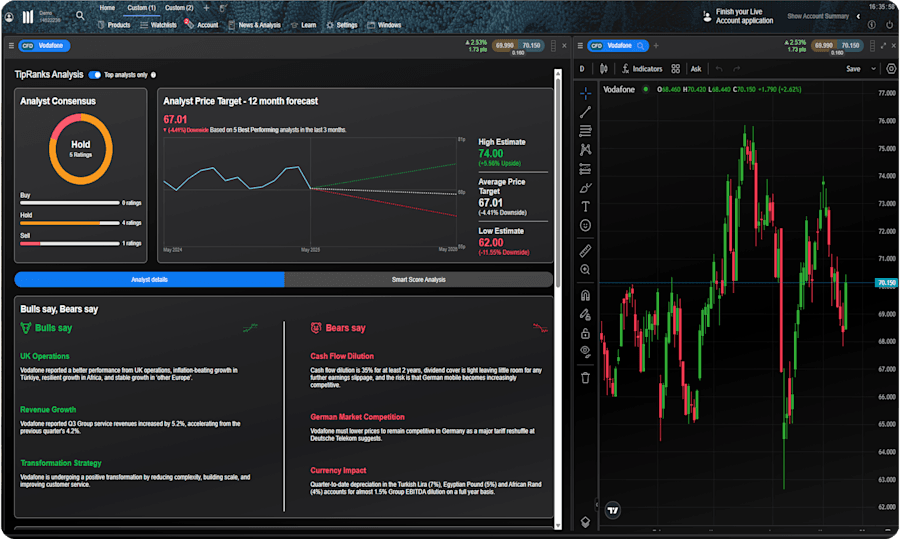The height and width of the screenshot is (539, 900).
Task: Click the Indicators button
Action: pos(641,69)
